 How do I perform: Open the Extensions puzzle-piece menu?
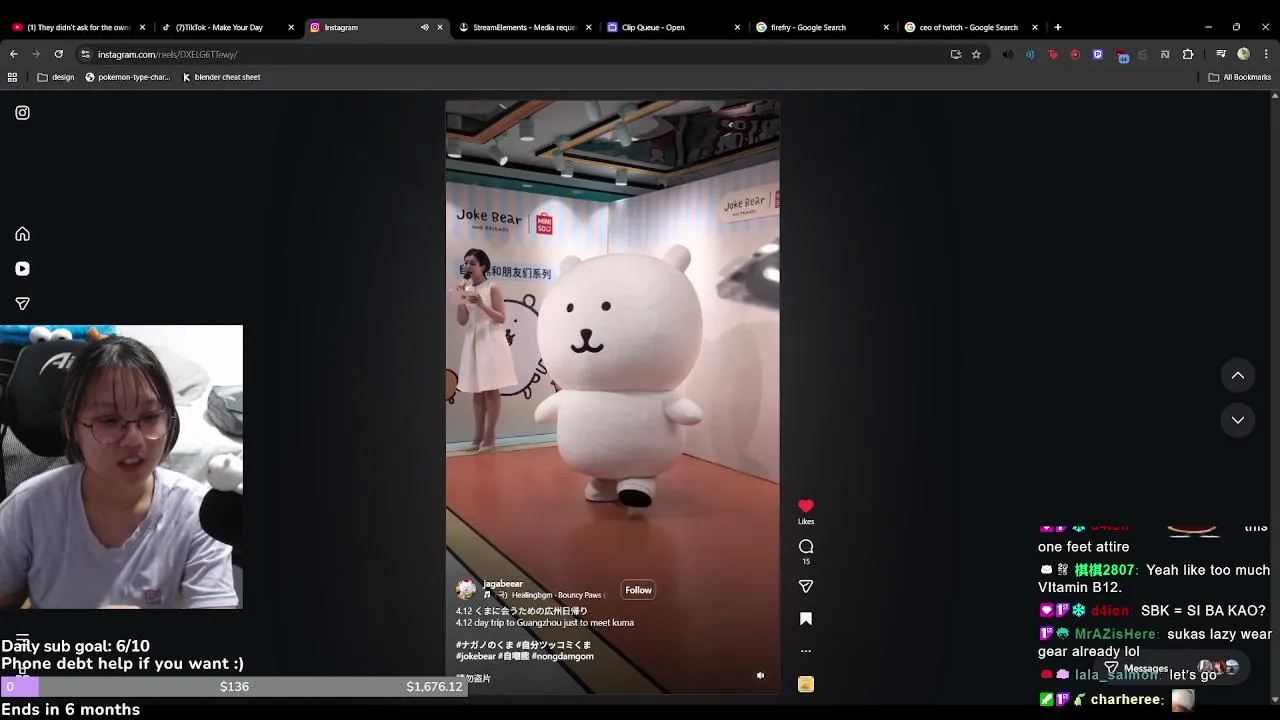tap(1188, 54)
